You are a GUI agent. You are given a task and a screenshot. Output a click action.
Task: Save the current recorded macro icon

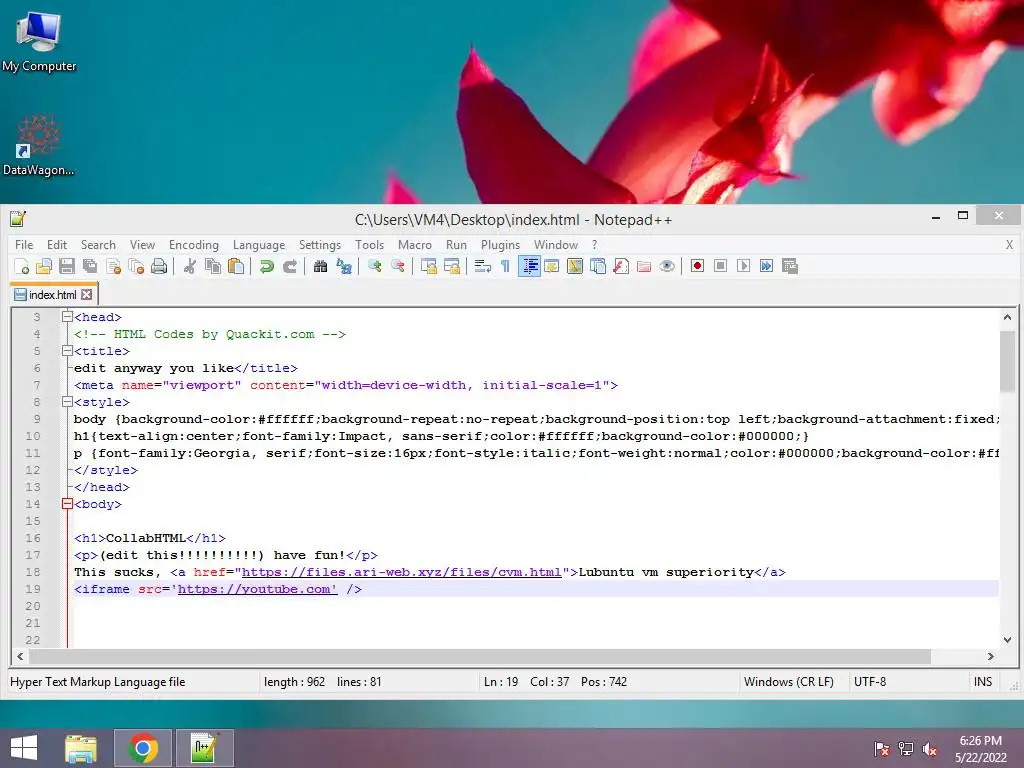(x=790, y=266)
